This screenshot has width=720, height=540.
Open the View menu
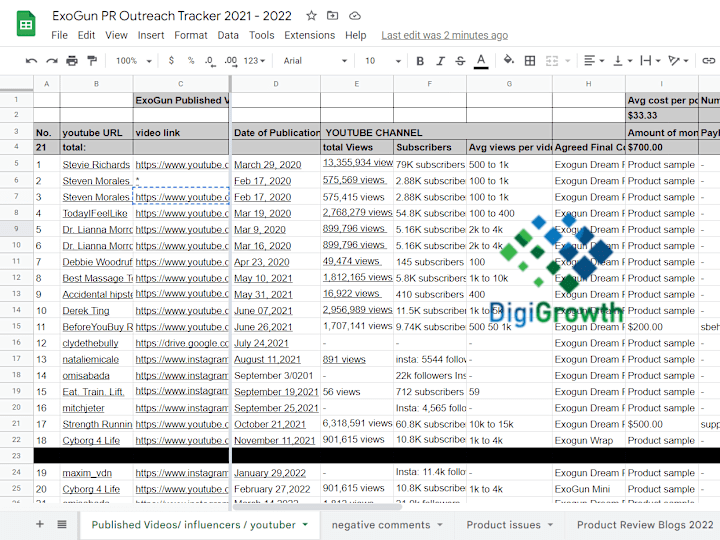click(116, 35)
